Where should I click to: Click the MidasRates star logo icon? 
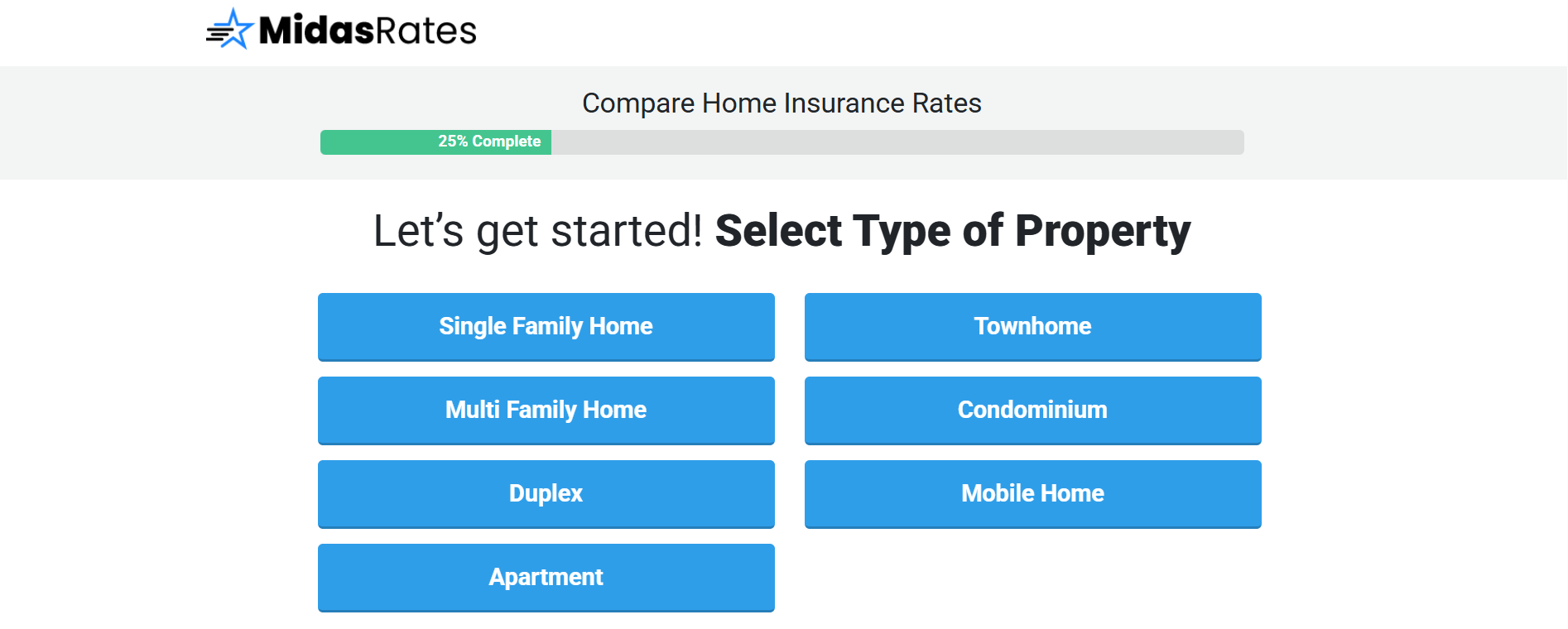point(230,30)
